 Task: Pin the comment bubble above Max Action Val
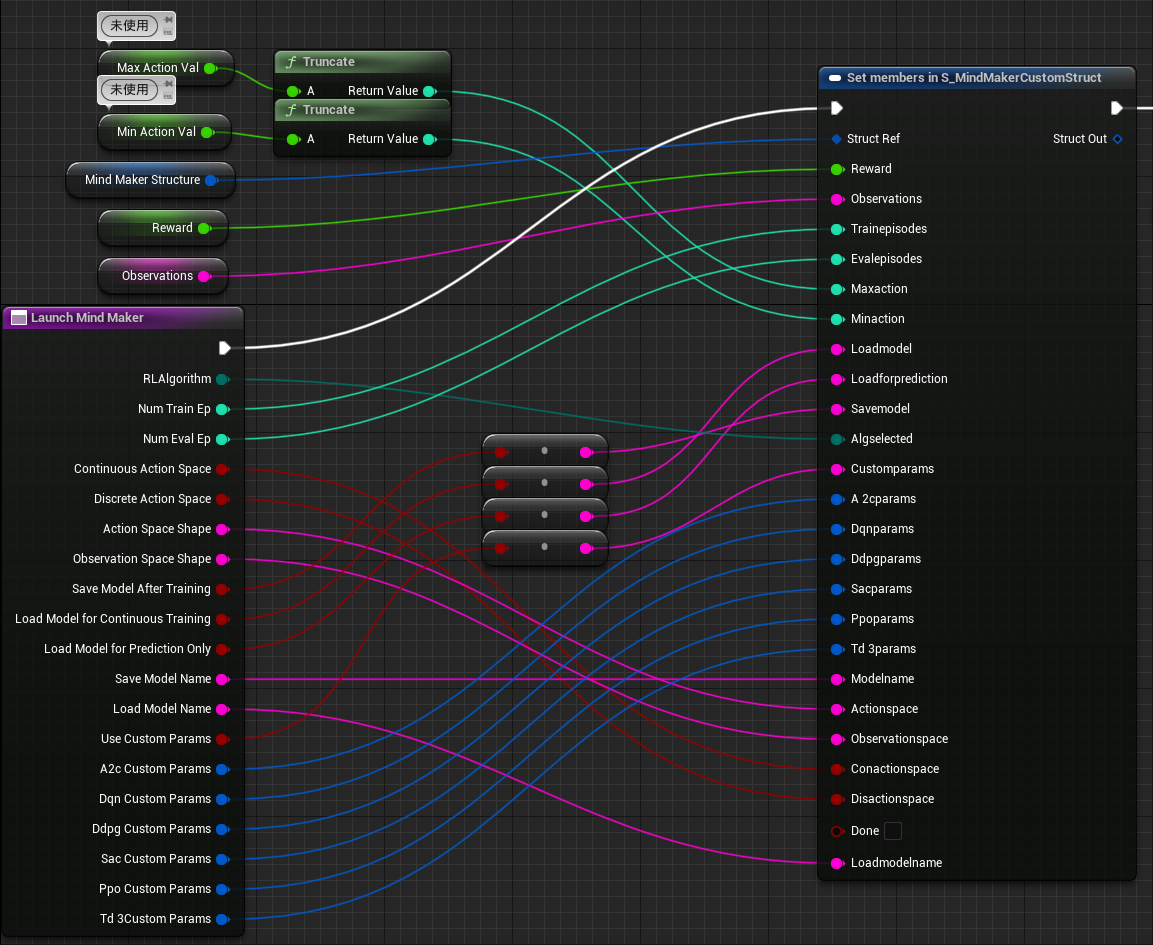(x=166, y=20)
